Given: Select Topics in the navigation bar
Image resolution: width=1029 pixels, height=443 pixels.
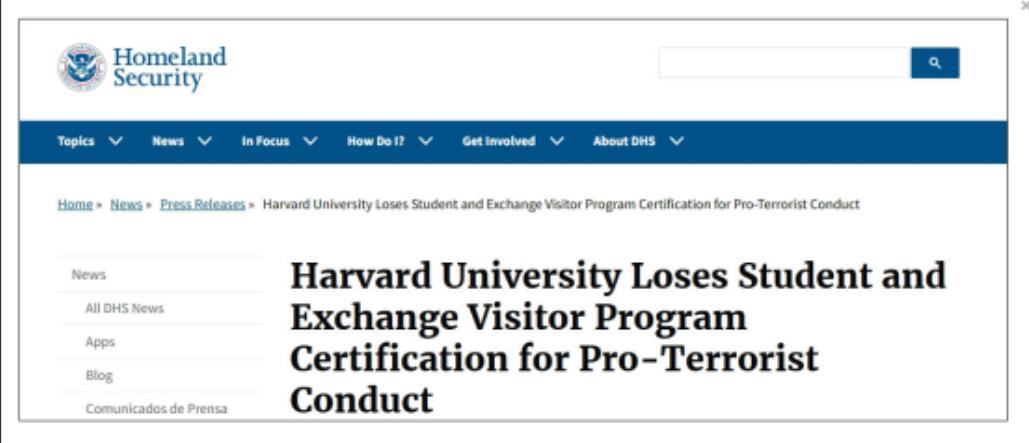Looking at the screenshot, I should [75, 141].
